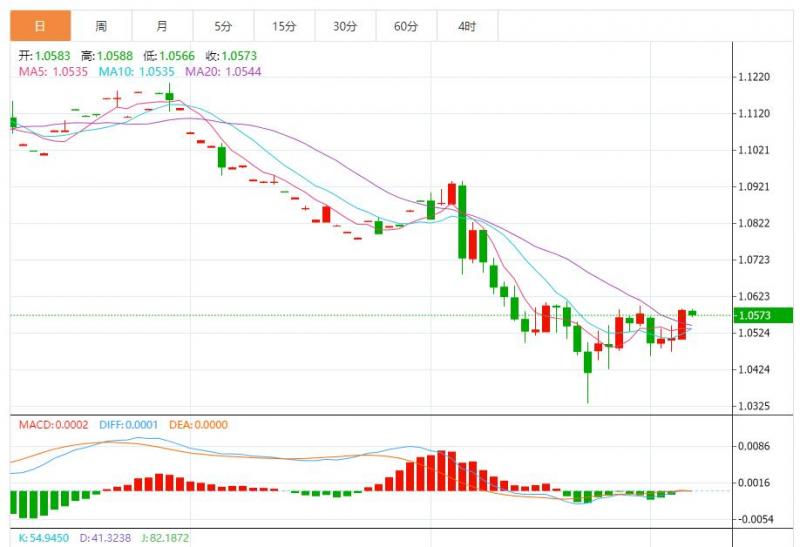
Task: Open the 15分 timeframe tab
Action: coord(284,26)
